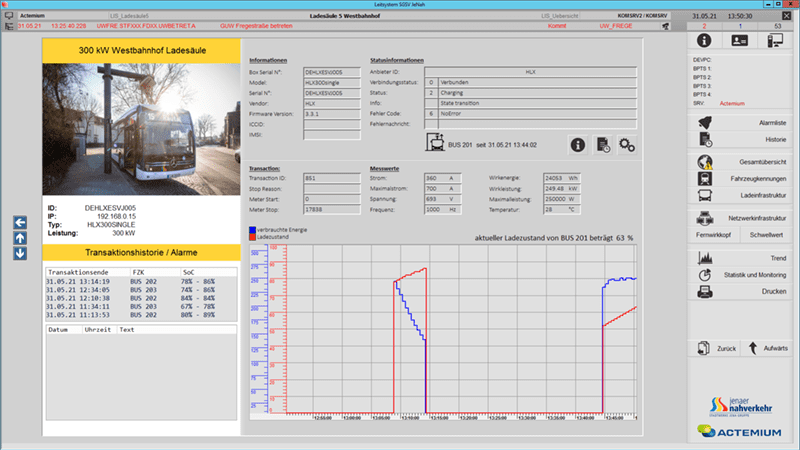This screenshot has width=800, height=450.
Task: Click the blue verbrauchte Energie legend swatch
Action: coord(251,229)
